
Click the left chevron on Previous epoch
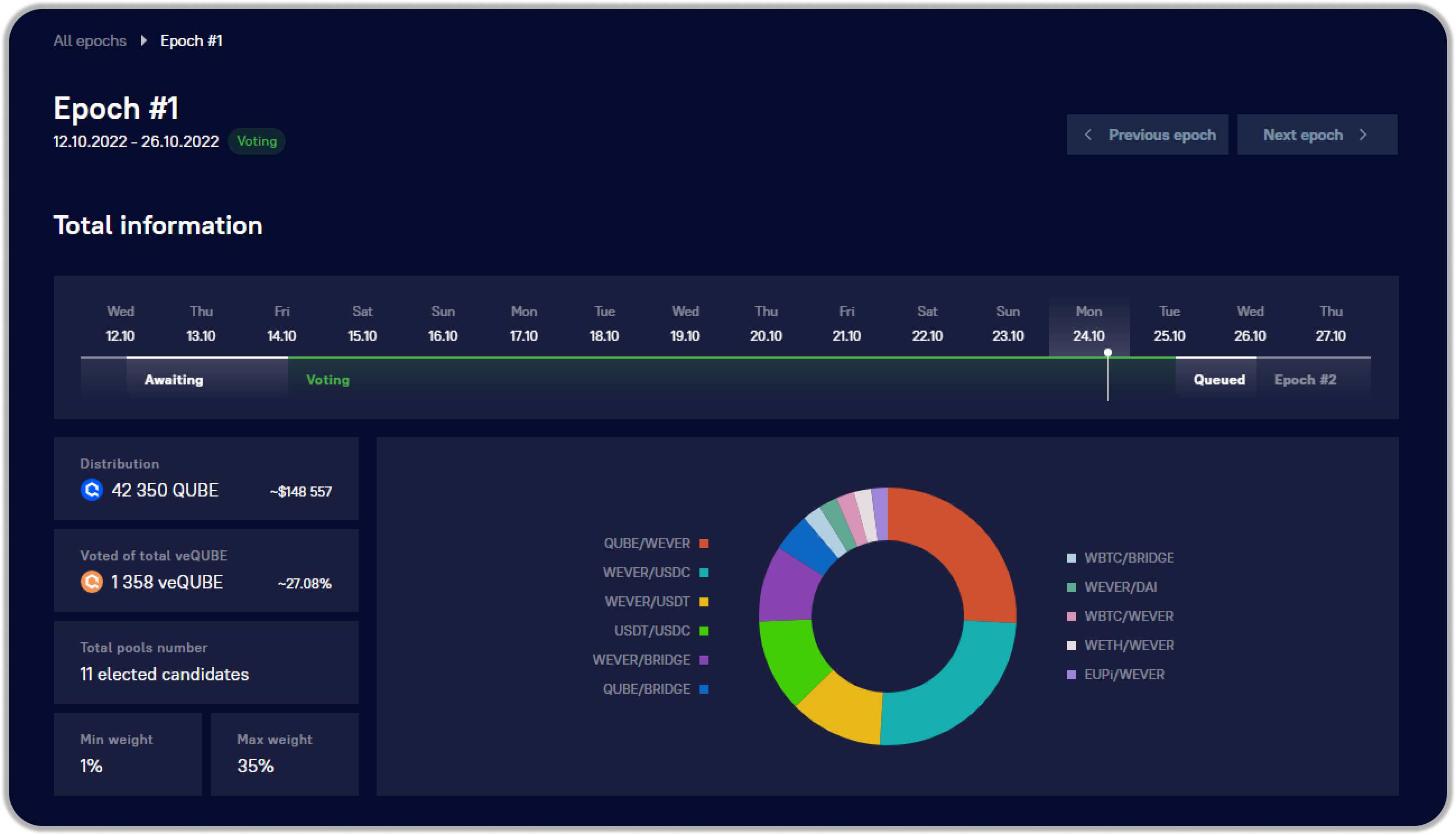click(x=1088, y=134)
